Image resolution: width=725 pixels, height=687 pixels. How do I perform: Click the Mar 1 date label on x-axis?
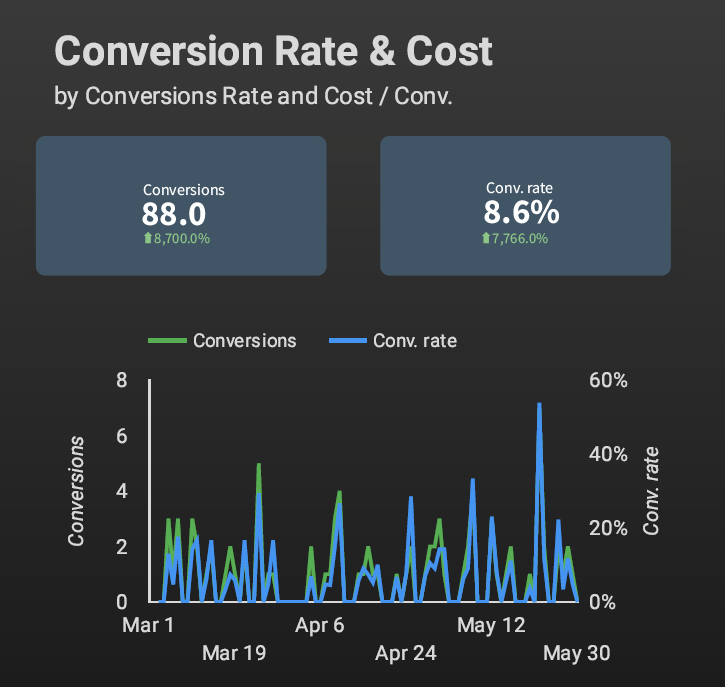click(x=148, y=626)
